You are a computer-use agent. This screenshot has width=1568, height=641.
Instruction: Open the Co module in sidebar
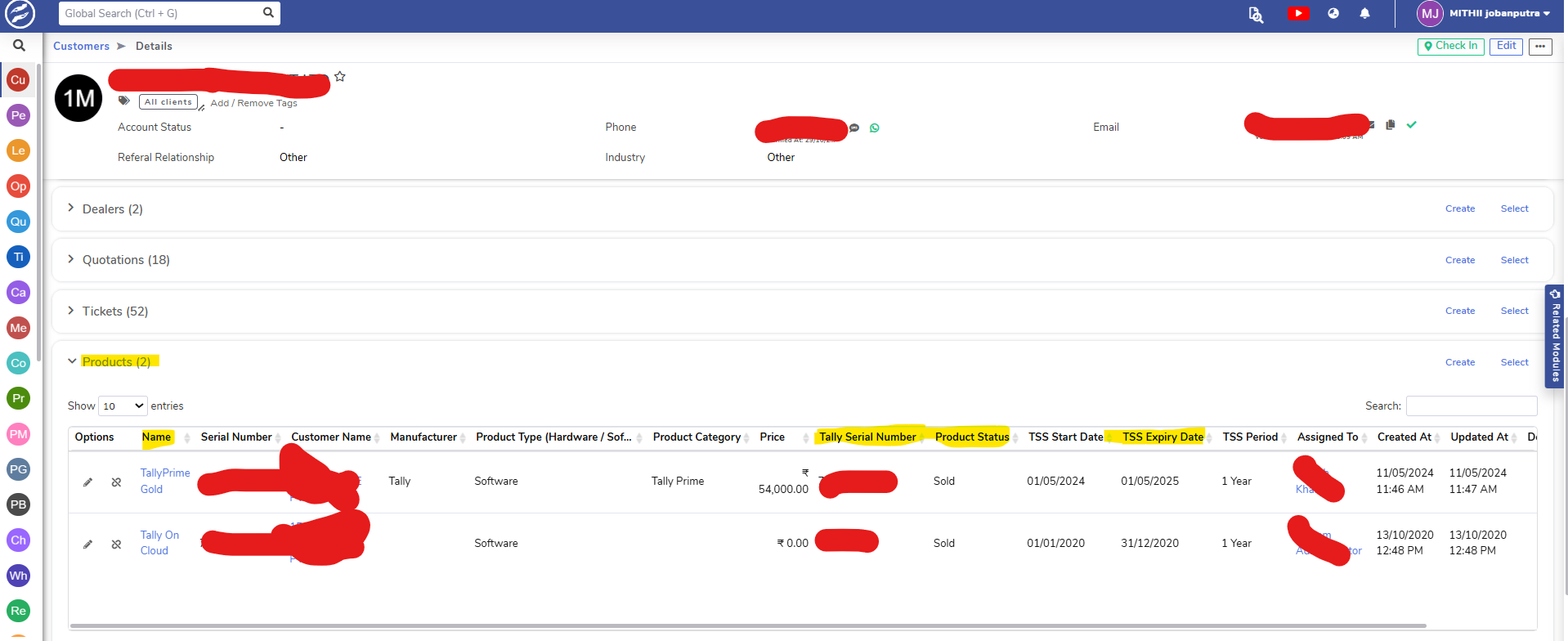[x=18, y=363]
